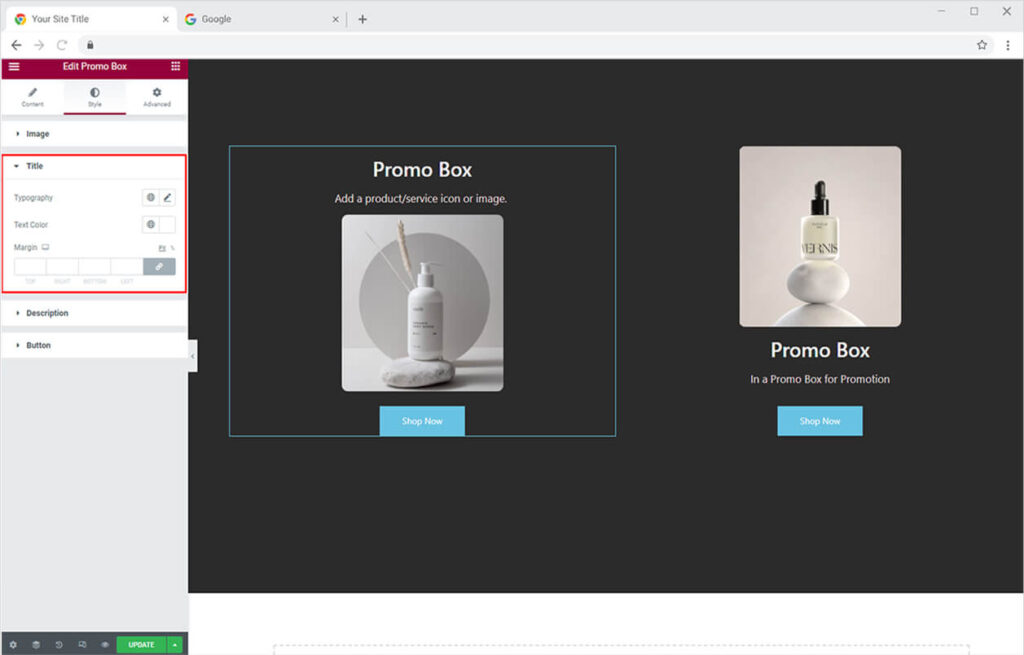Pick the title Text Color swatch
The image size is (1024, 655).
(167, 225)
